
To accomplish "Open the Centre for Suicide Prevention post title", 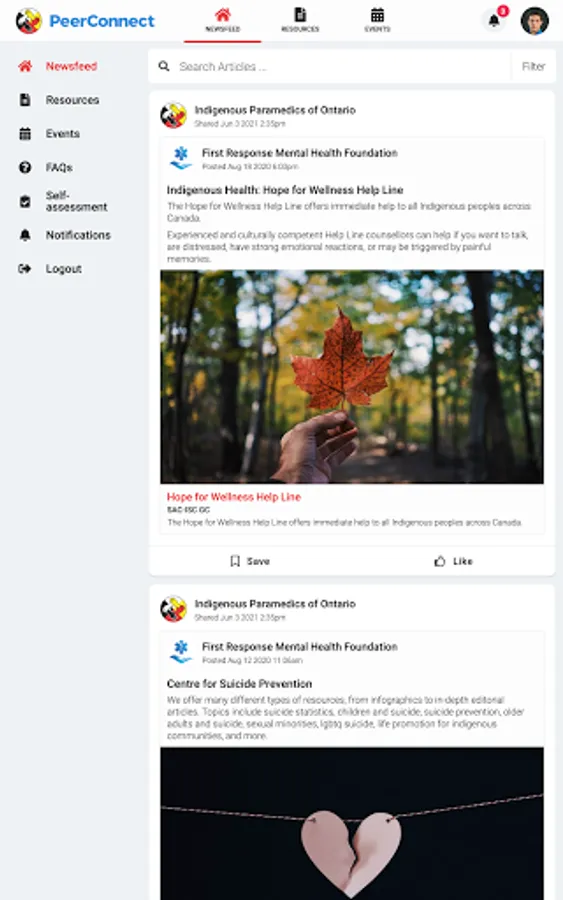I will tap(239, 684).
